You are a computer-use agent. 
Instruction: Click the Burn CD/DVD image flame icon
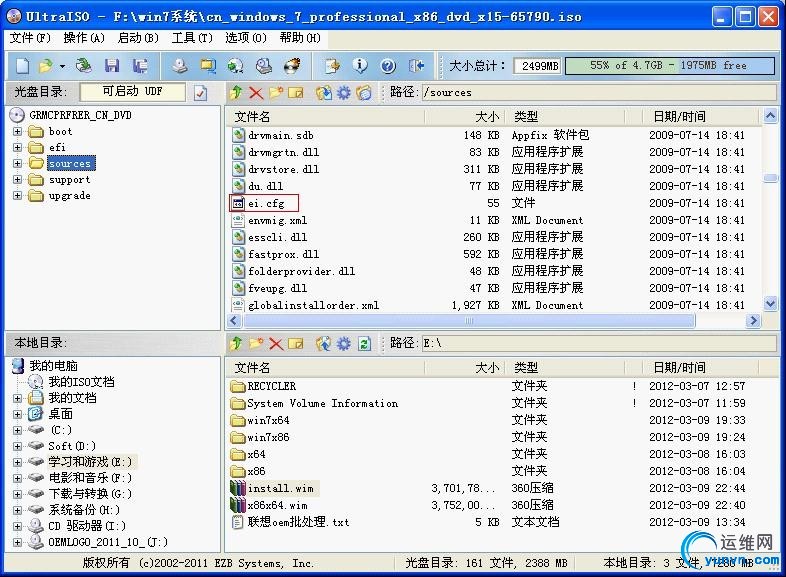pos(292,66)
